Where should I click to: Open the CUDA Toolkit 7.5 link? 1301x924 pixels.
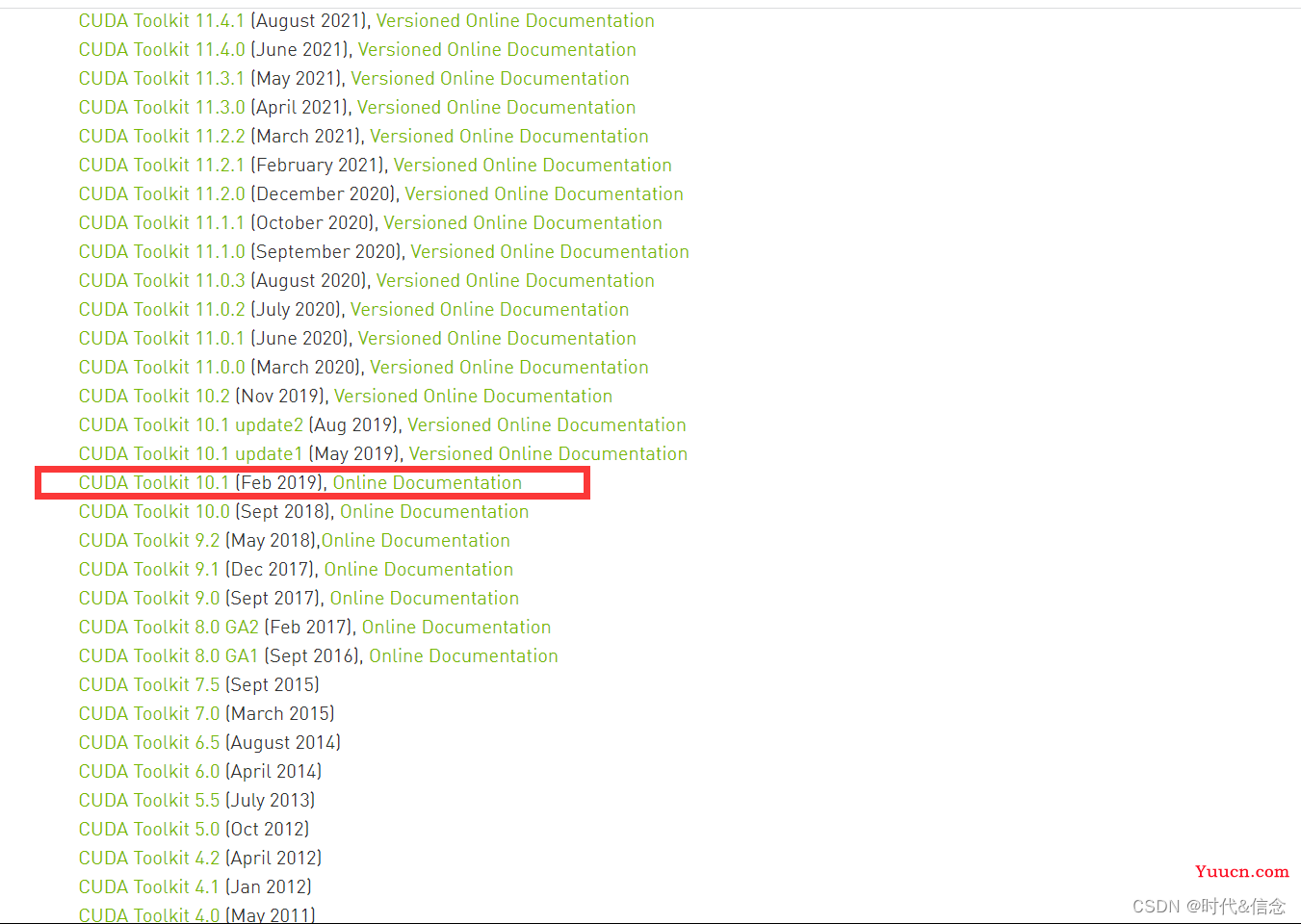(149, 684)
